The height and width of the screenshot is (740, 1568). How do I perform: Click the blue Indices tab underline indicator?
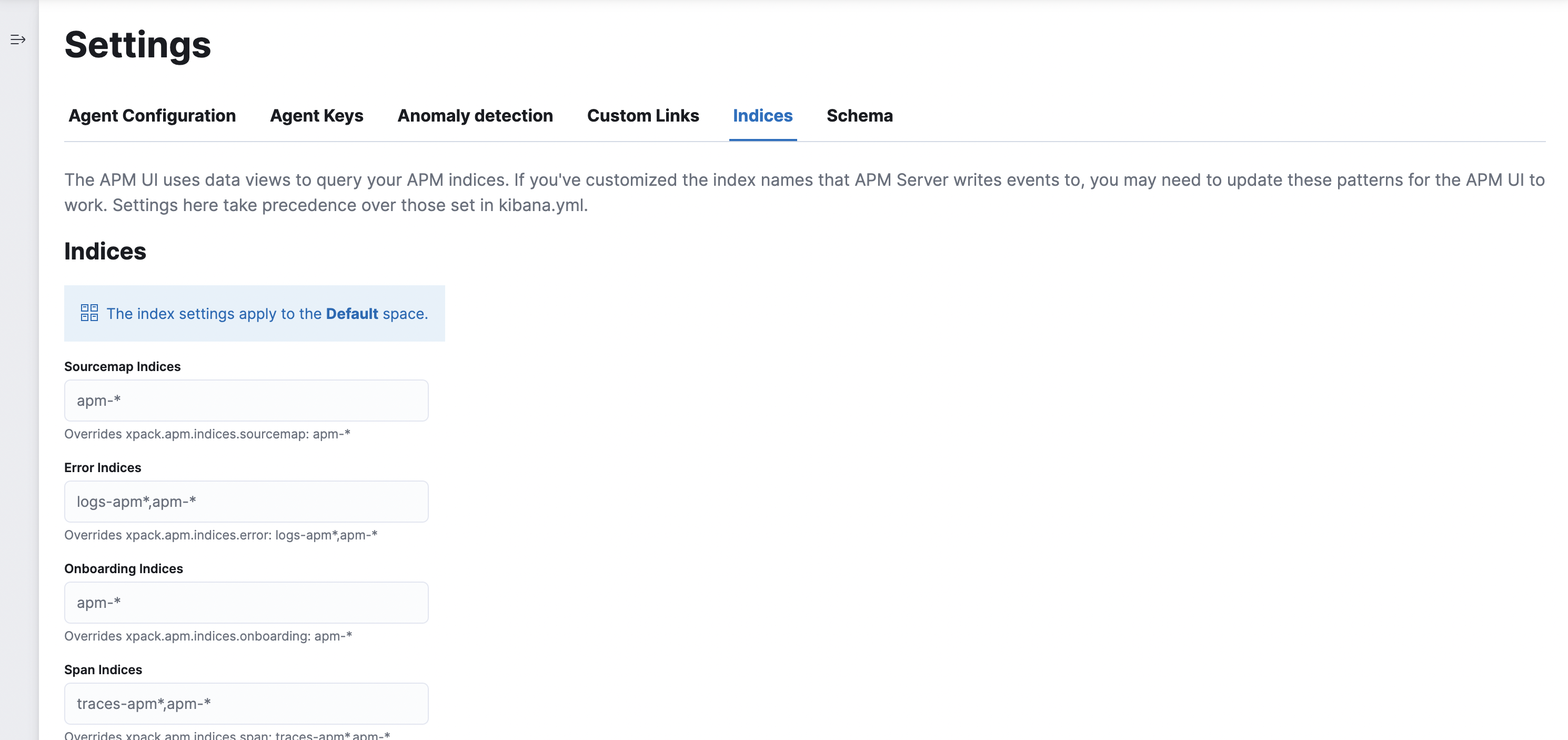tap(762, 139)
